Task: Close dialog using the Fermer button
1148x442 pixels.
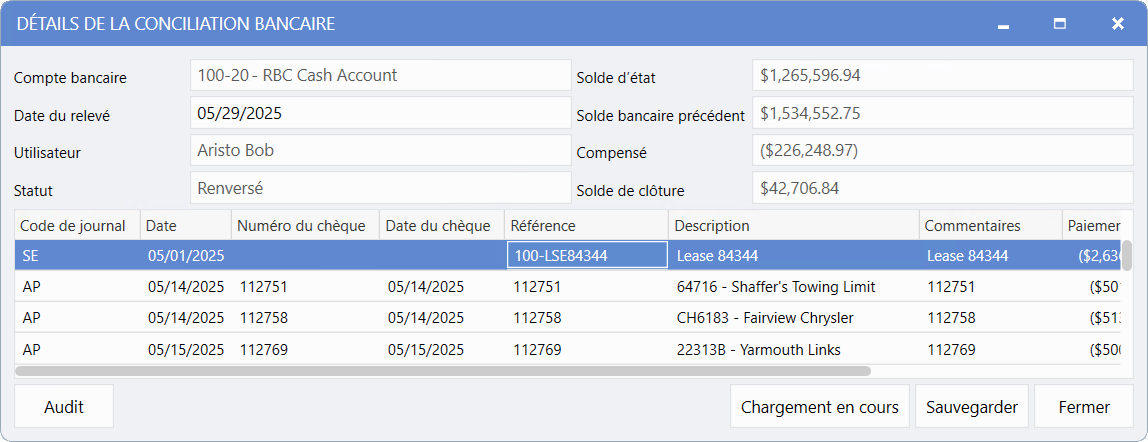Action: point(1083,407)
